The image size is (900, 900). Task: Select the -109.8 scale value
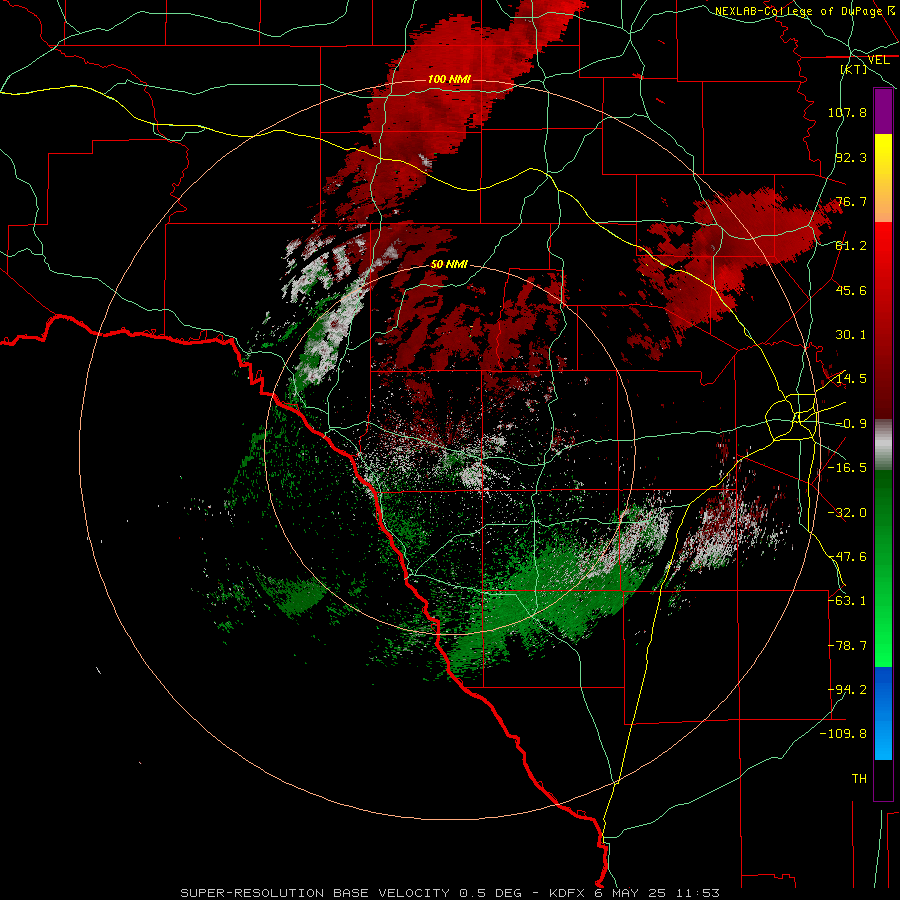click(x=843, y=734)
